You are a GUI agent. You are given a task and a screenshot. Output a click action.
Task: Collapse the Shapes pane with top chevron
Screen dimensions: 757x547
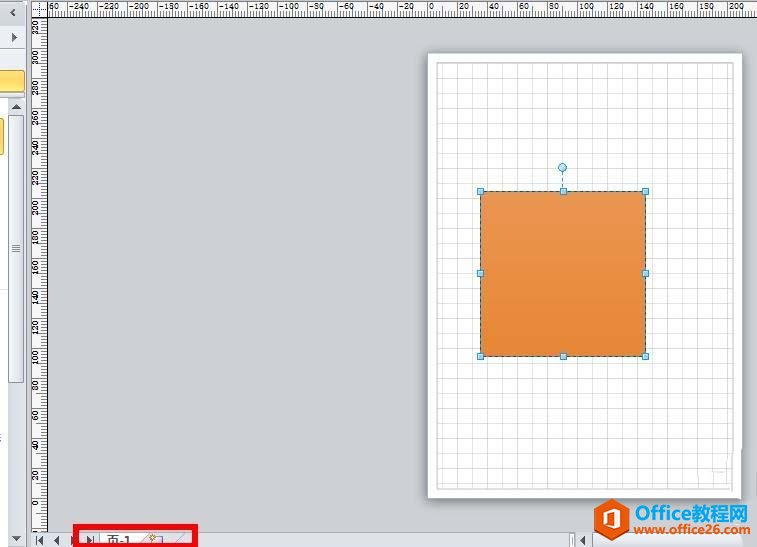click(x=13, y=14)
